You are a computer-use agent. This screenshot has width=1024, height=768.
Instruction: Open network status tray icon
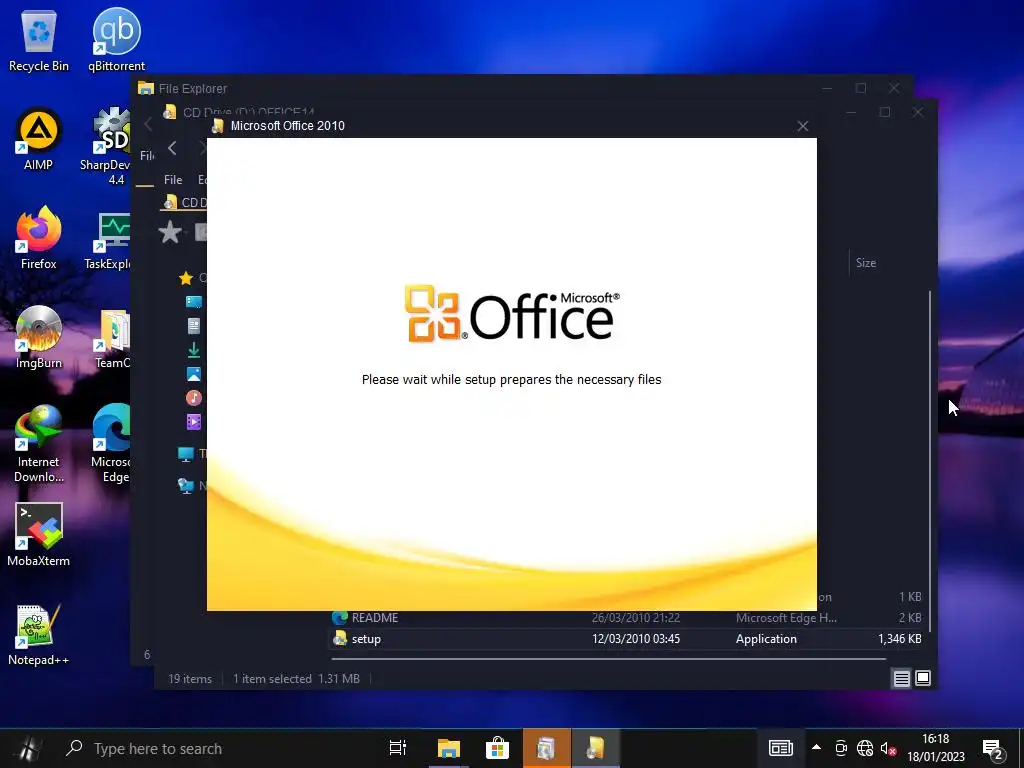tap(865, 748)
